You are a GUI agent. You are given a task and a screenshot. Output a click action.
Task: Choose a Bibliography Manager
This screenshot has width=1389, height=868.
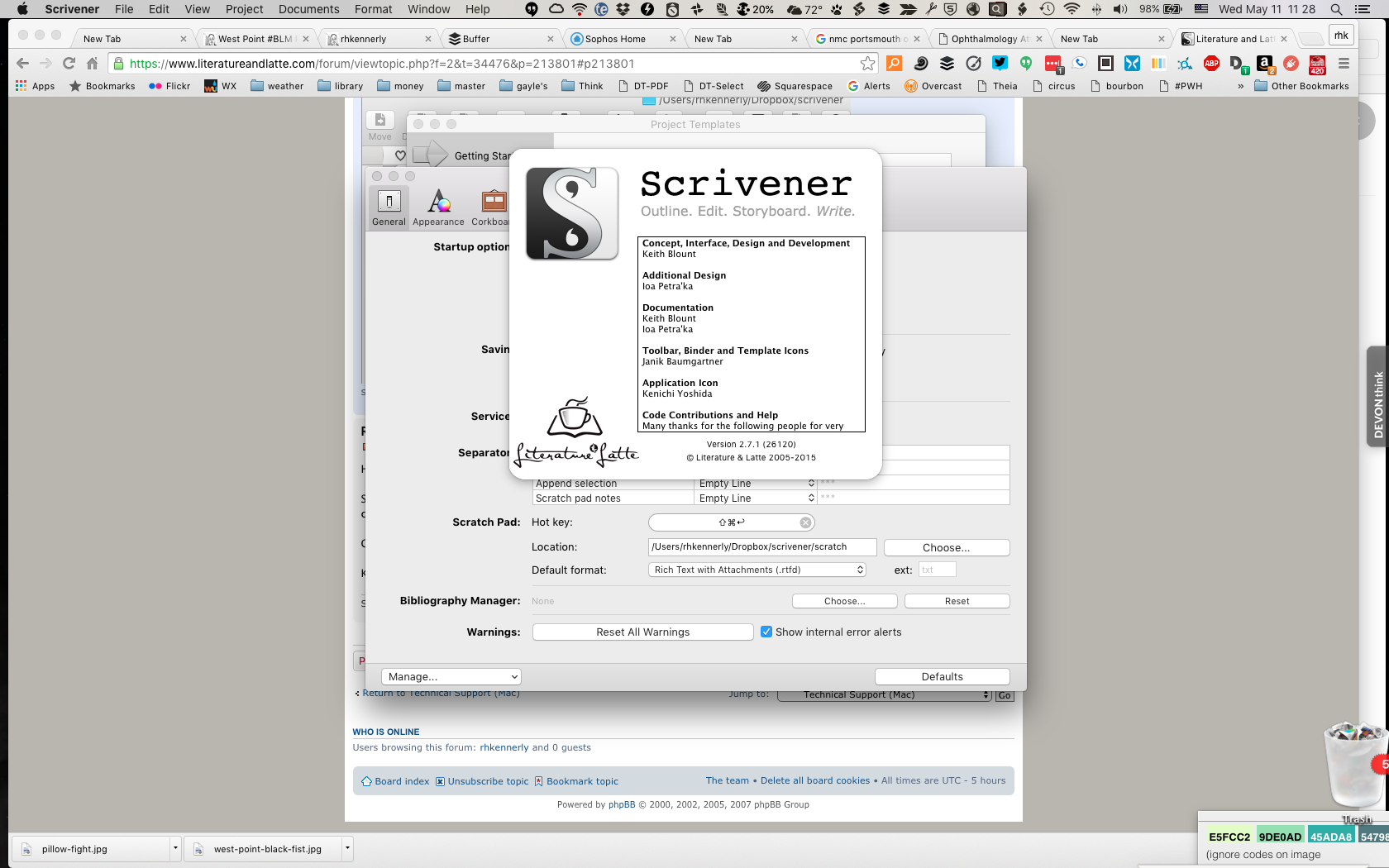844,601
